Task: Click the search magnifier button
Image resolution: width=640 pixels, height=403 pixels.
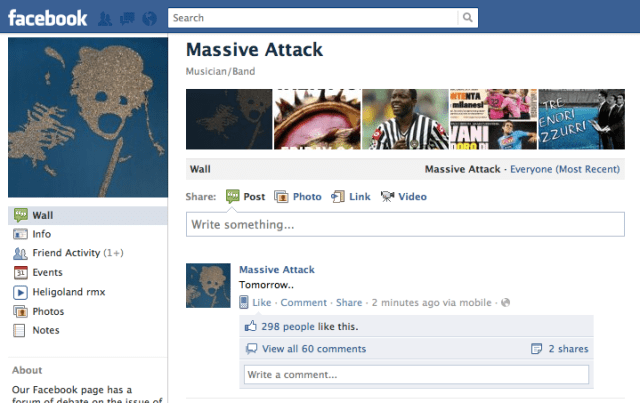Action: pos(468,18)
